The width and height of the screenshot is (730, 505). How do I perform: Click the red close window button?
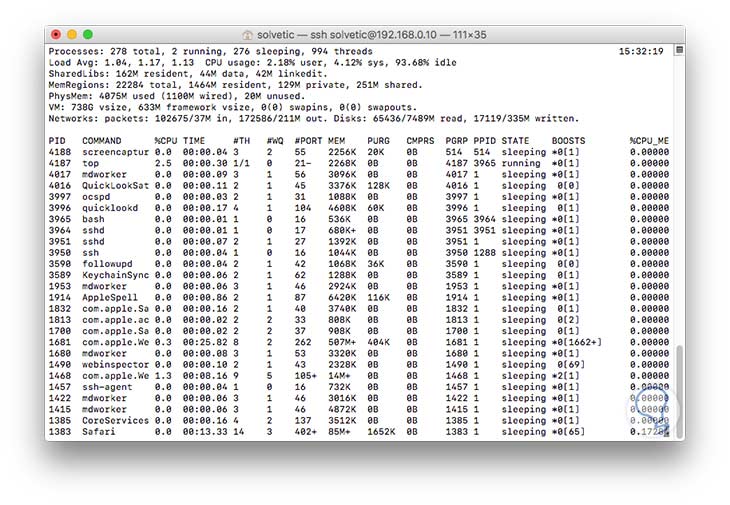coord(56,34)
